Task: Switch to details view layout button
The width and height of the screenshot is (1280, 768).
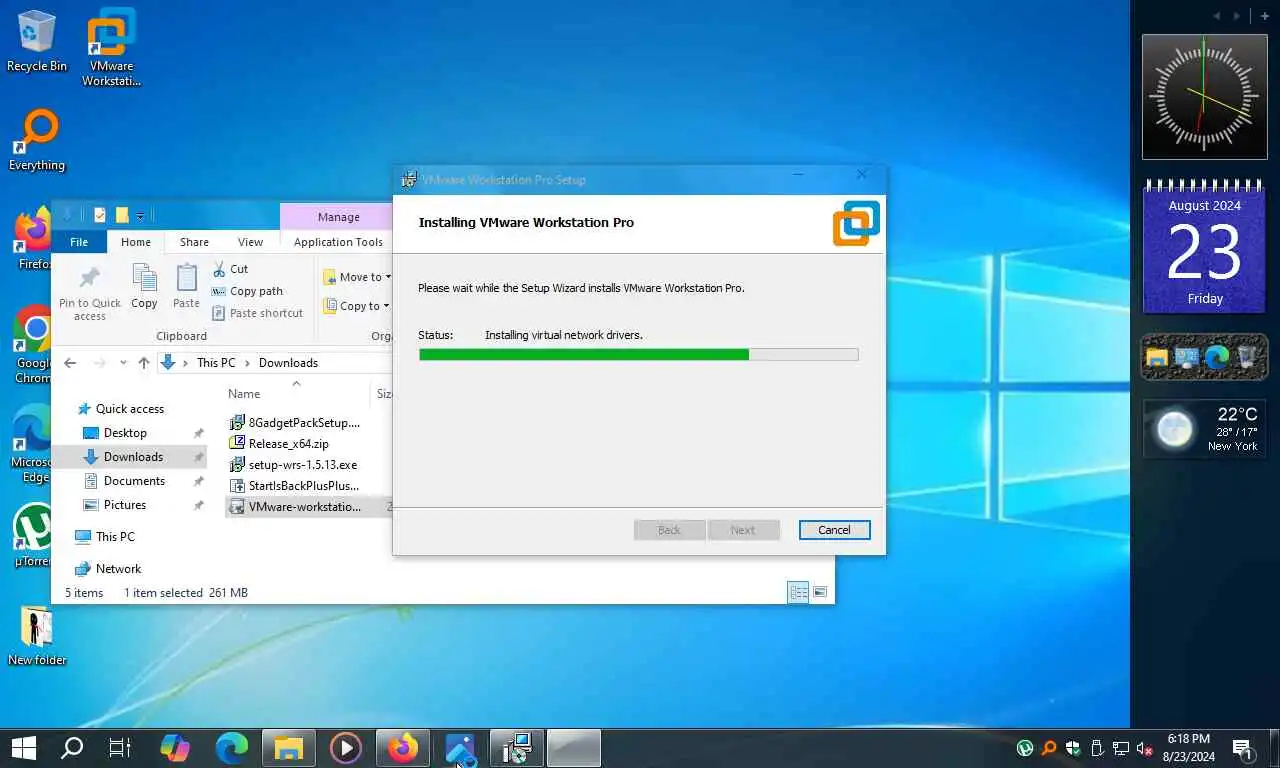Action: (x=798, y=593)
